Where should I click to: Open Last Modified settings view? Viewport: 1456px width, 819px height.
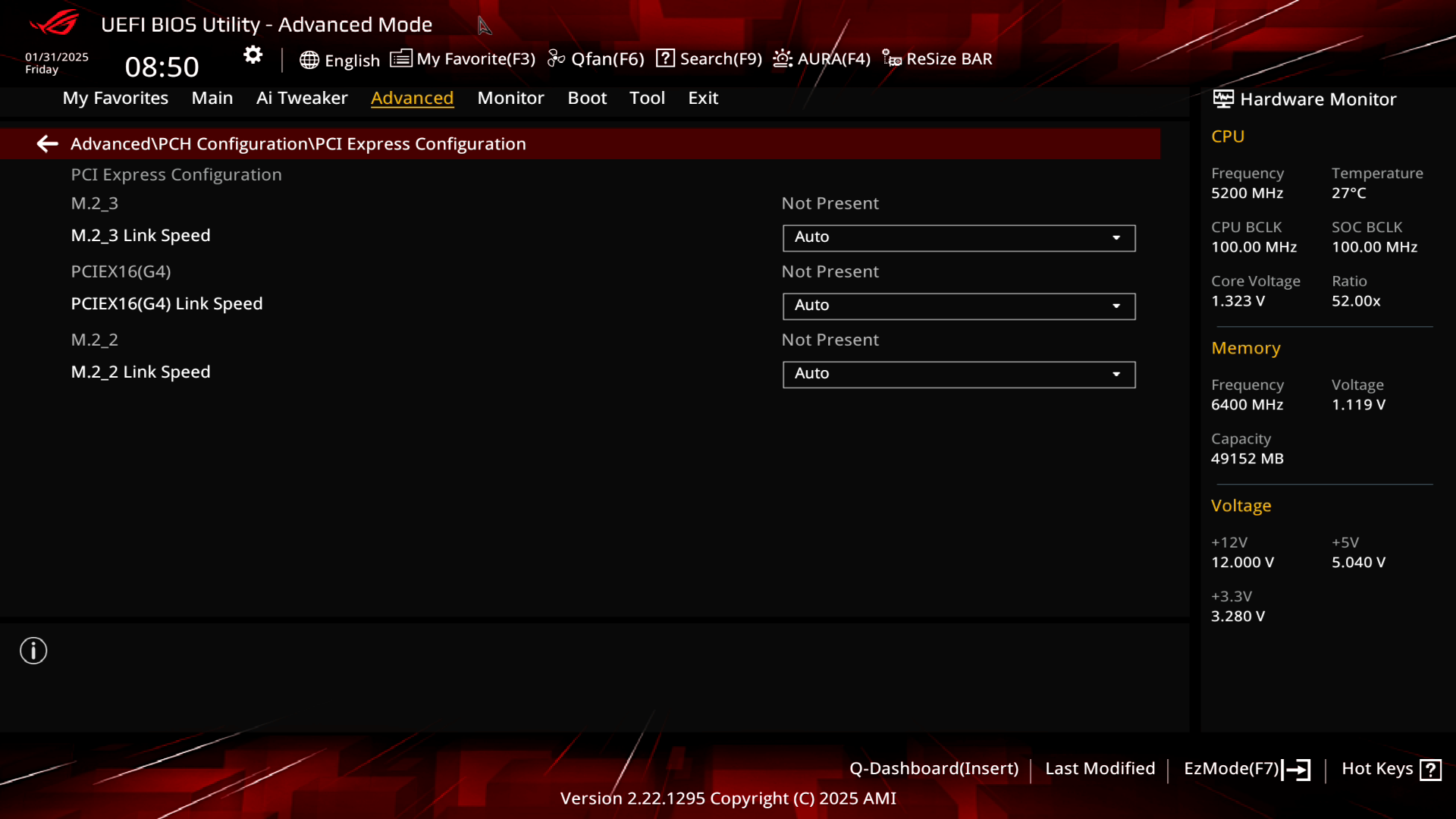[1100, 768]
